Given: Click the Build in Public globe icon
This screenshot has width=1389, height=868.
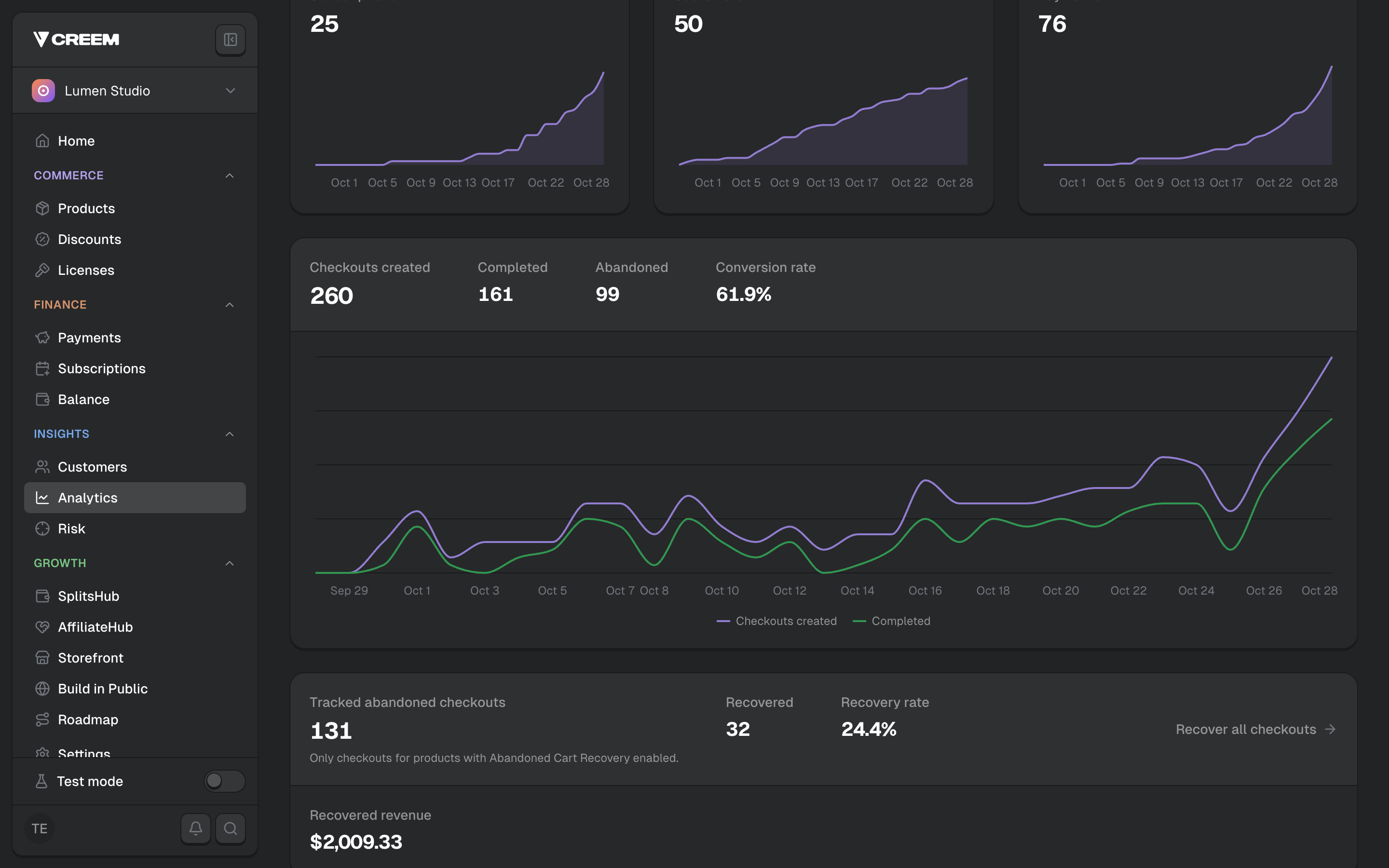Looking at the screenshot, I should click(x=42, y=689).
